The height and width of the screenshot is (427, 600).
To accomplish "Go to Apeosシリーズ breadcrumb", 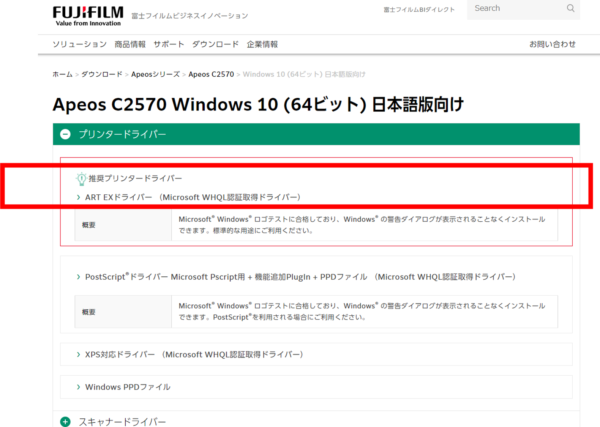I will point(152,75).
